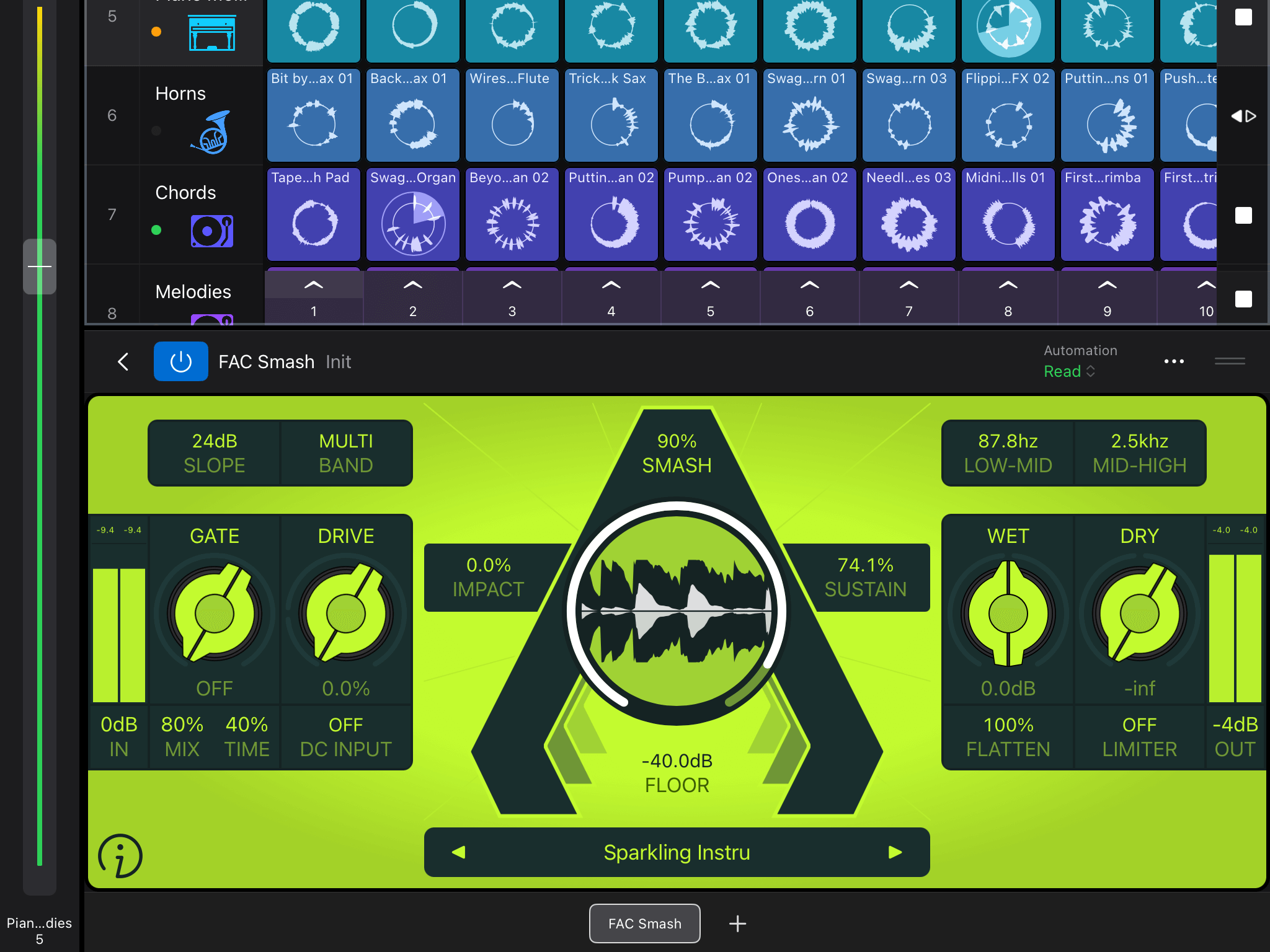1270x952 pixels.
Task: Click the 87.8hz LOW-MID crossover
Action: [x=1008, y=453]
